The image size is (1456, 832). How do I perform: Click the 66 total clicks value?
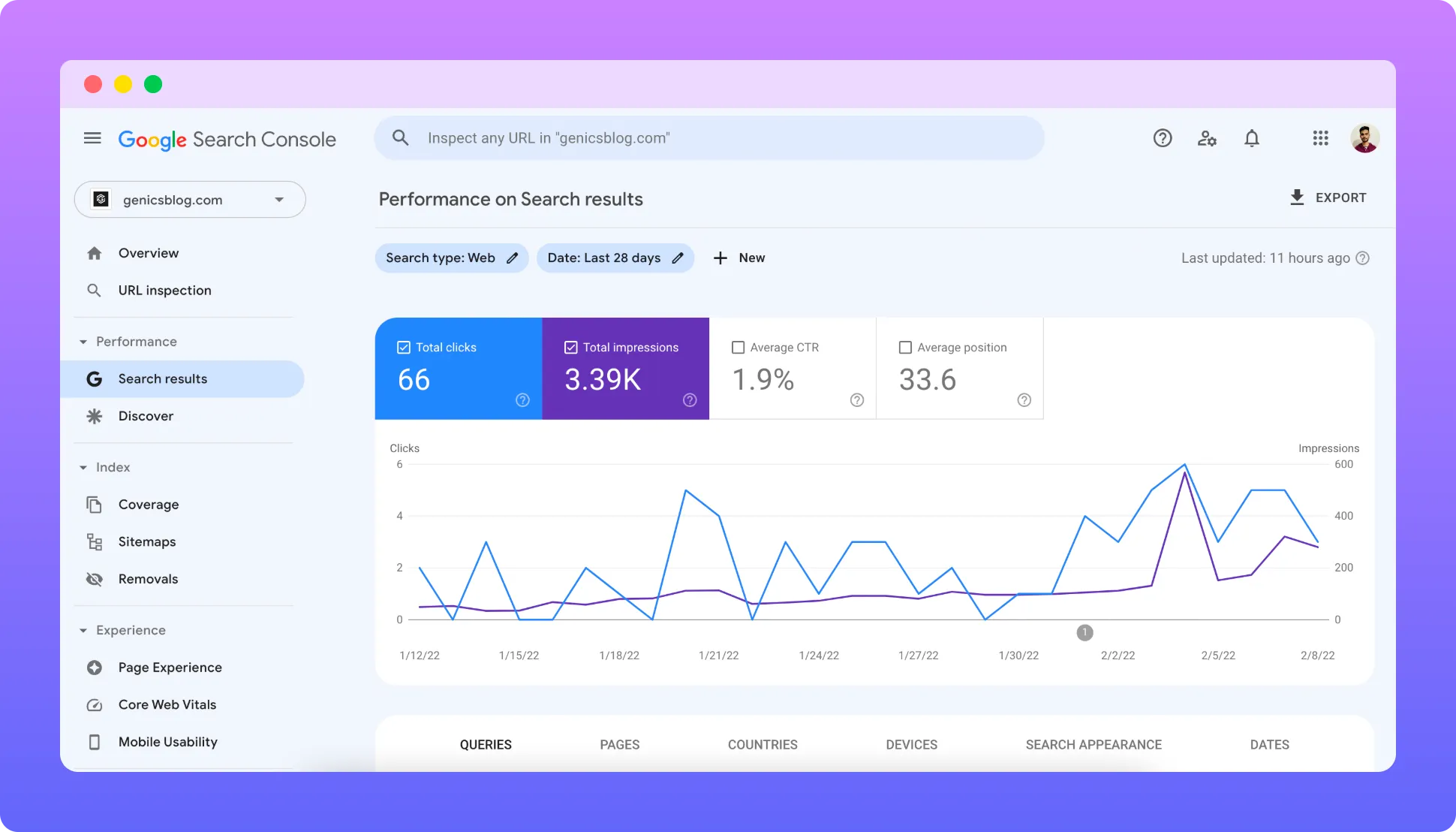tap(414, 380)
